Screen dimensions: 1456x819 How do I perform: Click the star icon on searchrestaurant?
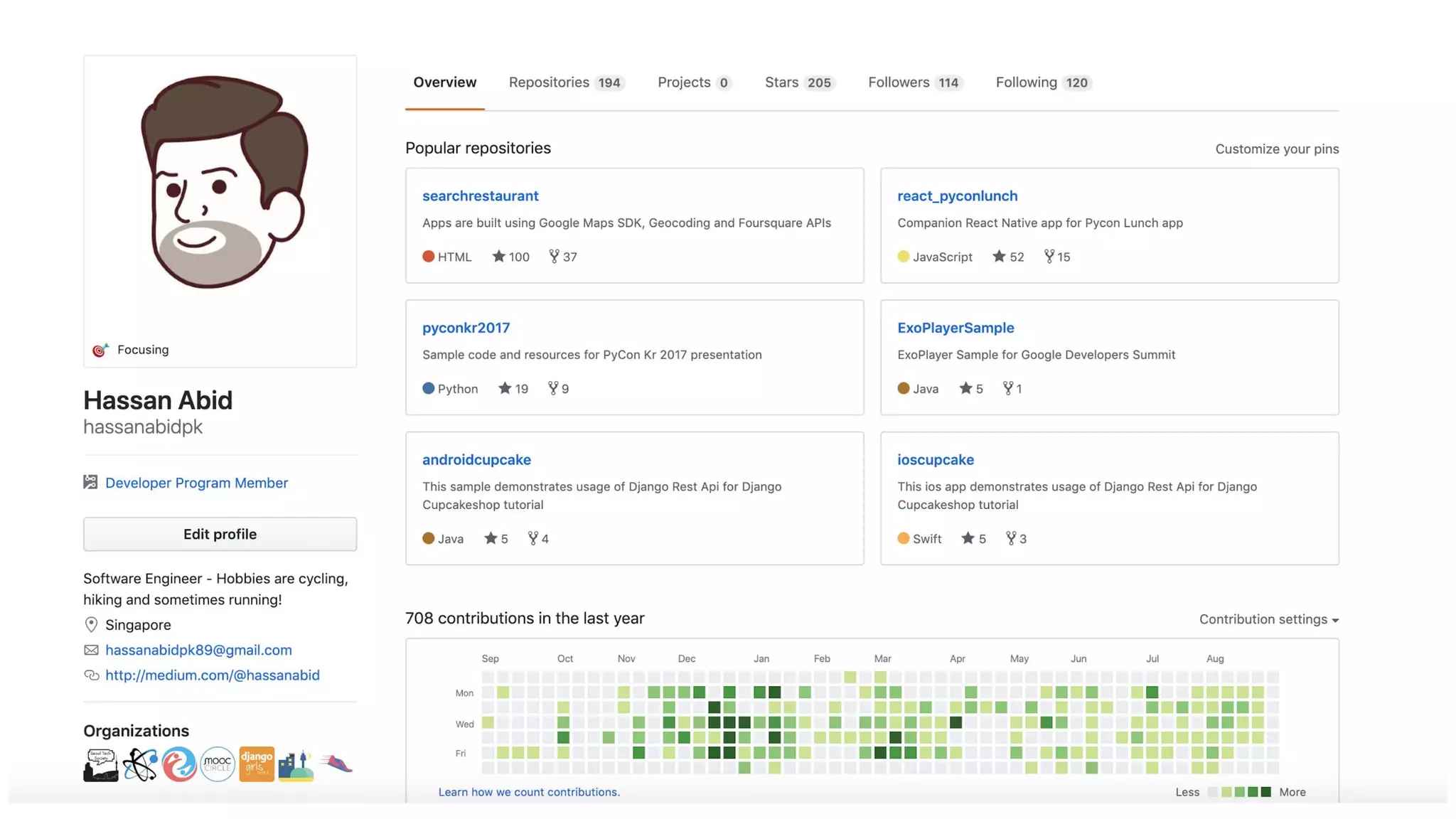(x=498, y=257)
